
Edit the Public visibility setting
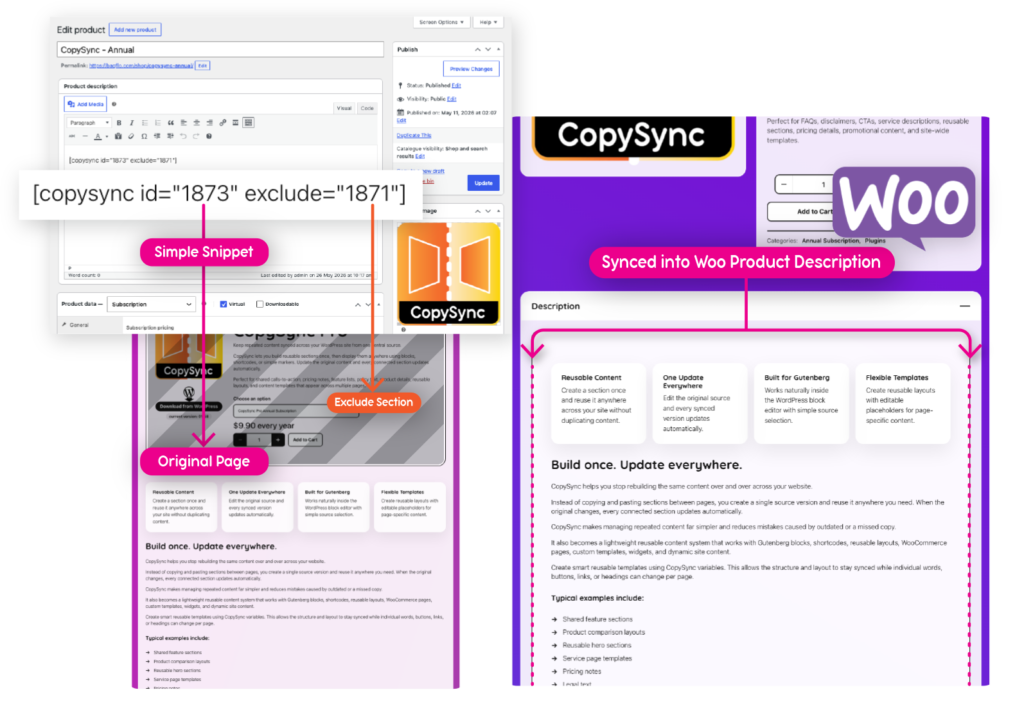point(451,99)
